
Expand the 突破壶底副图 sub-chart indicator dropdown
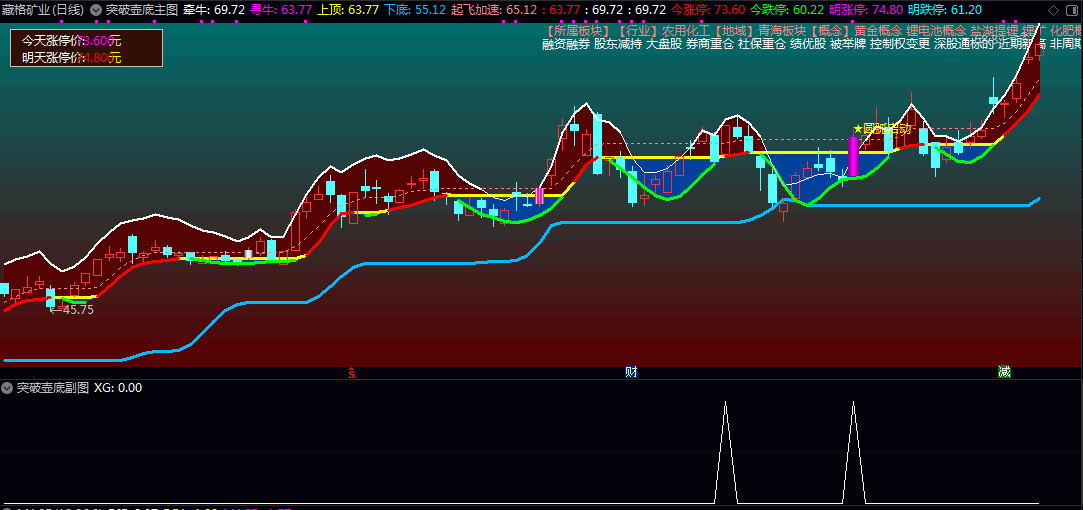pos(7,388)
